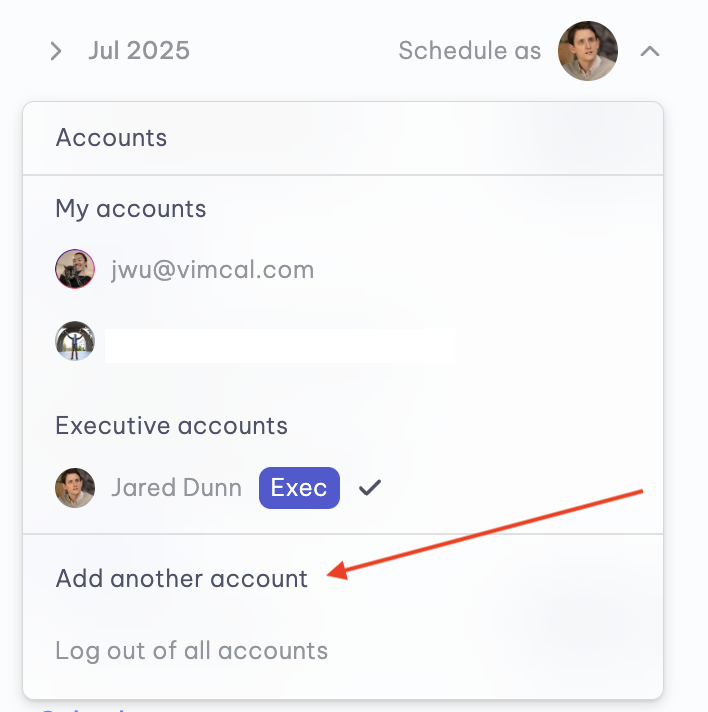This screenshot has width=708, height=712.
Task: Click the Schedule as label
Action: point(469,50)
